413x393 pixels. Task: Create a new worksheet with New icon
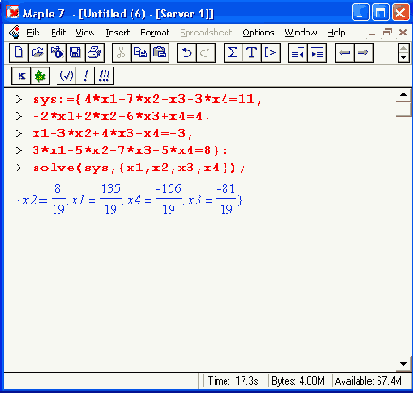pos(19,53)
